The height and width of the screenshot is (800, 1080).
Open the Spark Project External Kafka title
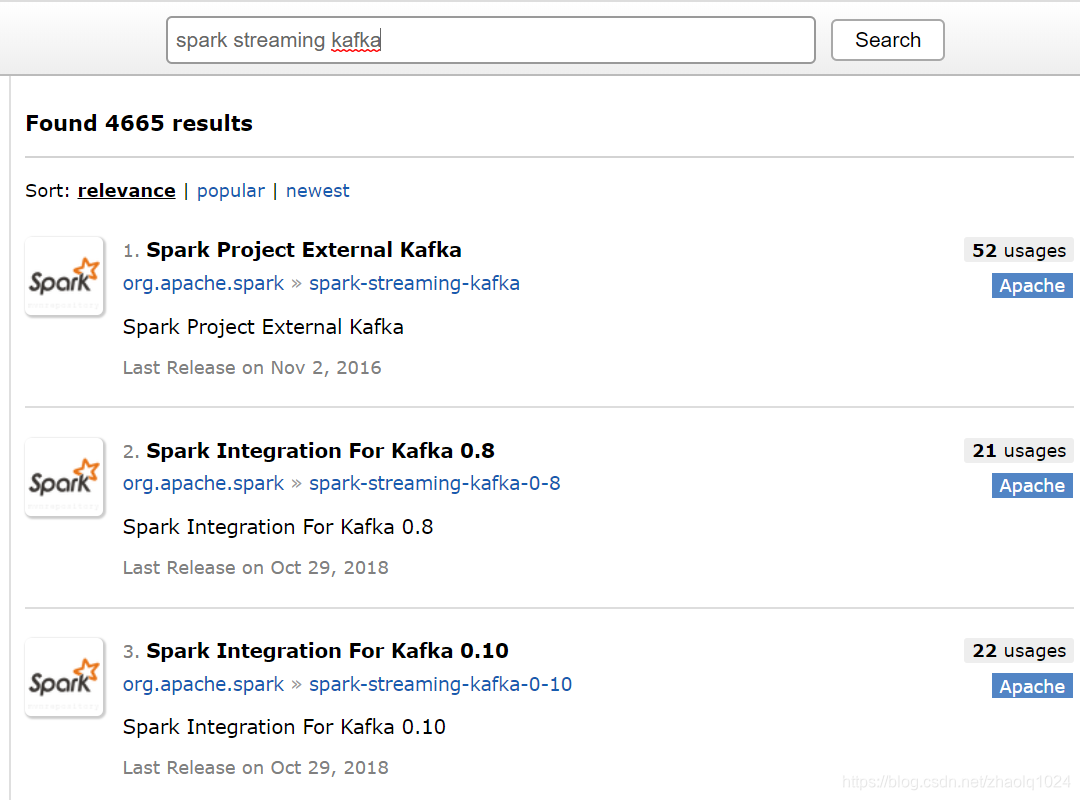304,250
